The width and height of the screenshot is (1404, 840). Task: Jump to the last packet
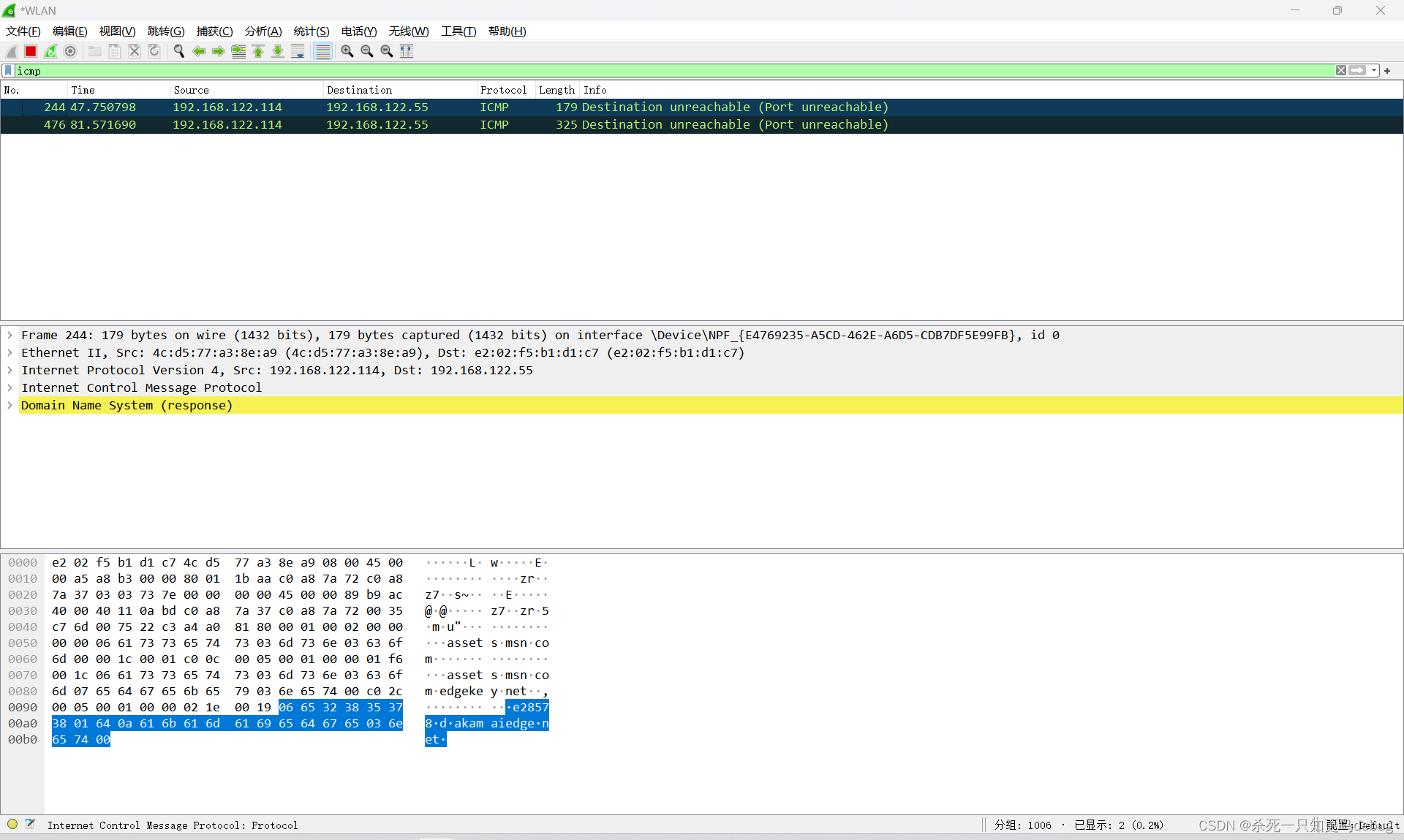point(278,51)
